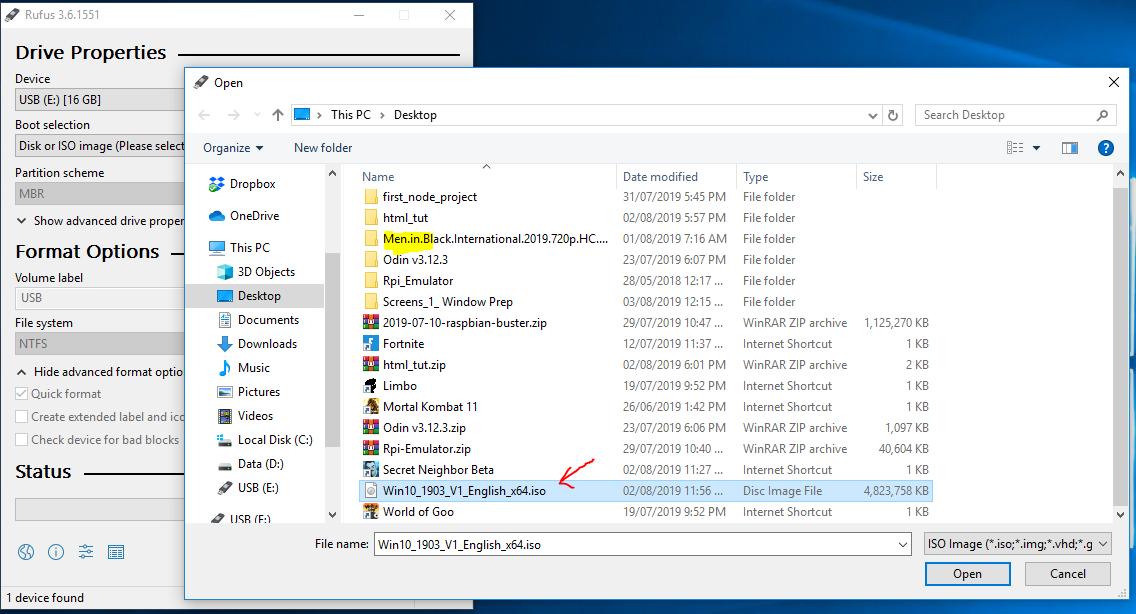Click the Cancel button

(x=1067, y=574)
